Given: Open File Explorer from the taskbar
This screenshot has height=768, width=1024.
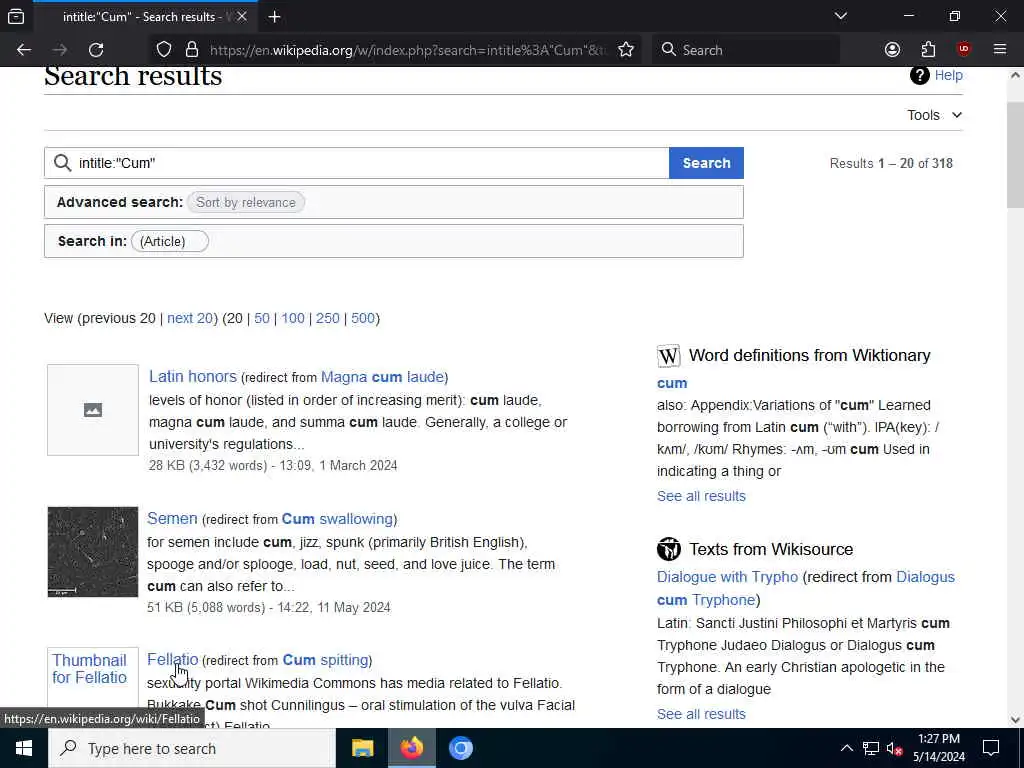Looking at the screenshot, I should 362,748.
